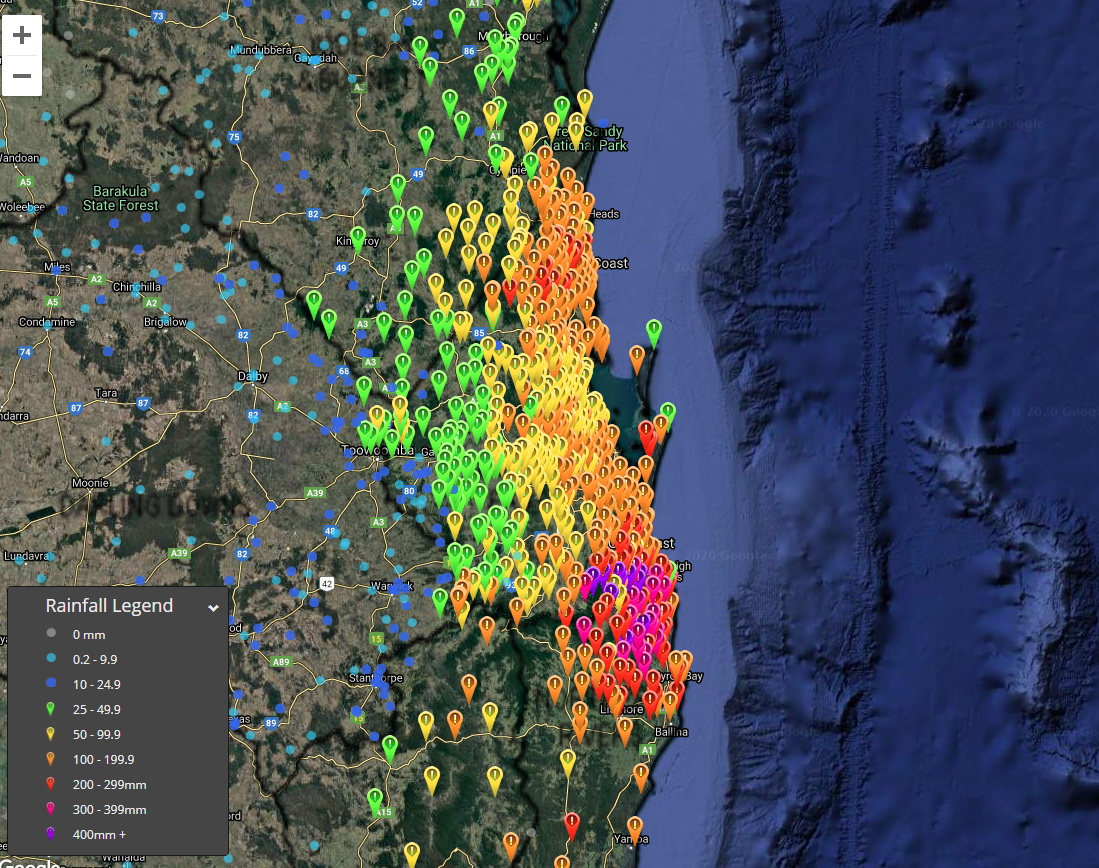Click the red pin near the Yamba area
Viewport: 1099px width, 868px height.
click(x=572, y=825)
